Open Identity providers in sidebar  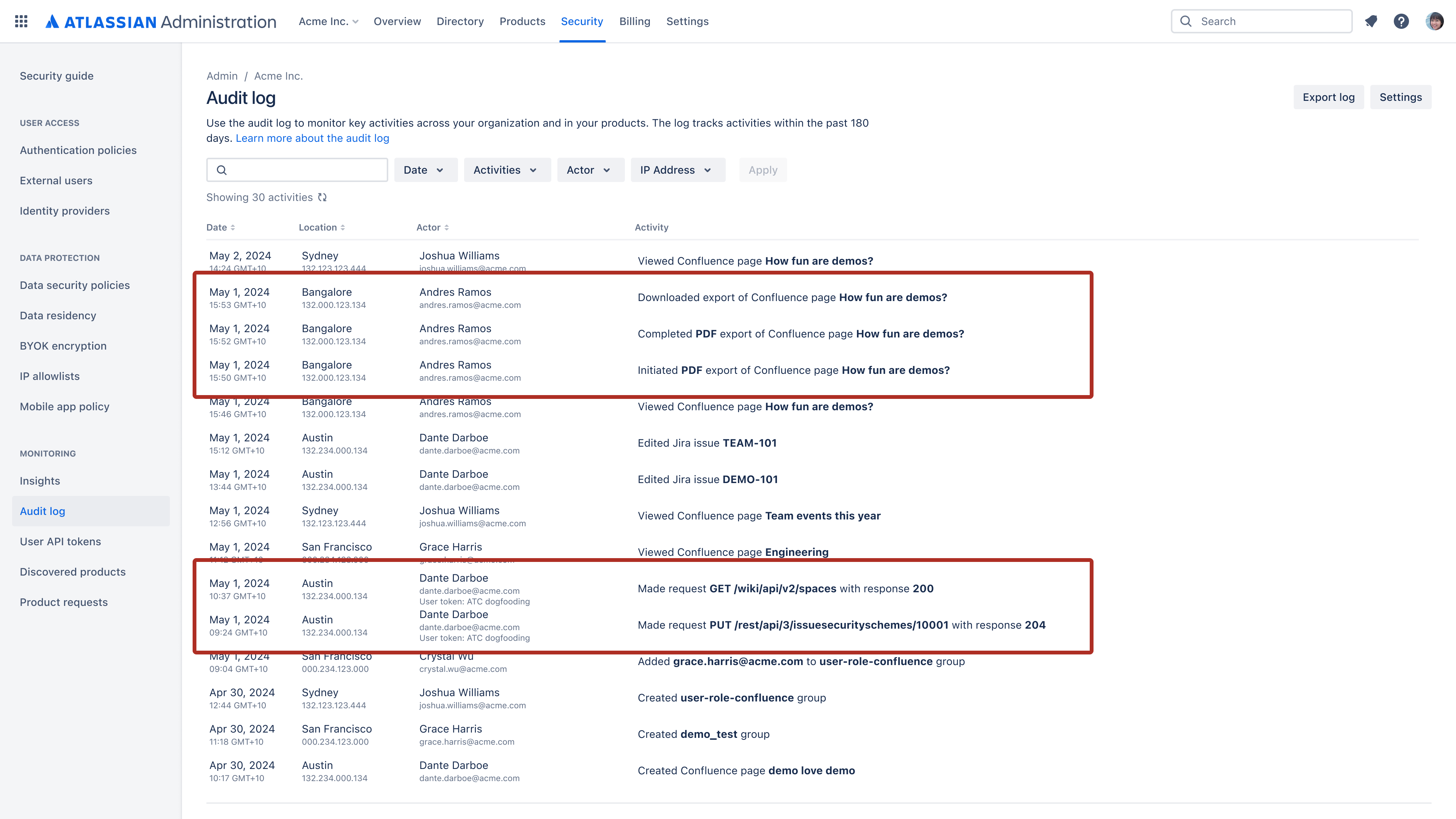tap(64, 211)
